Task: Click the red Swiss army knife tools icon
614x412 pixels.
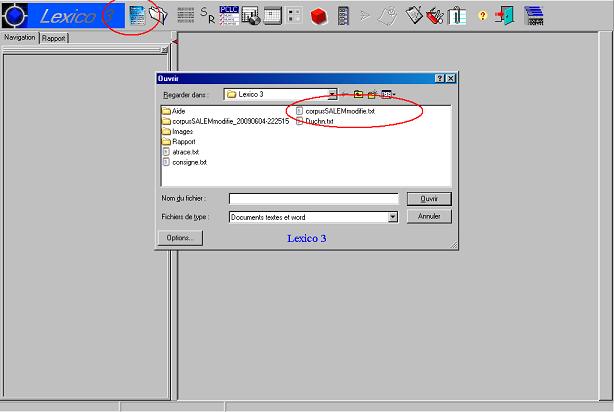Action: (434, 16)
